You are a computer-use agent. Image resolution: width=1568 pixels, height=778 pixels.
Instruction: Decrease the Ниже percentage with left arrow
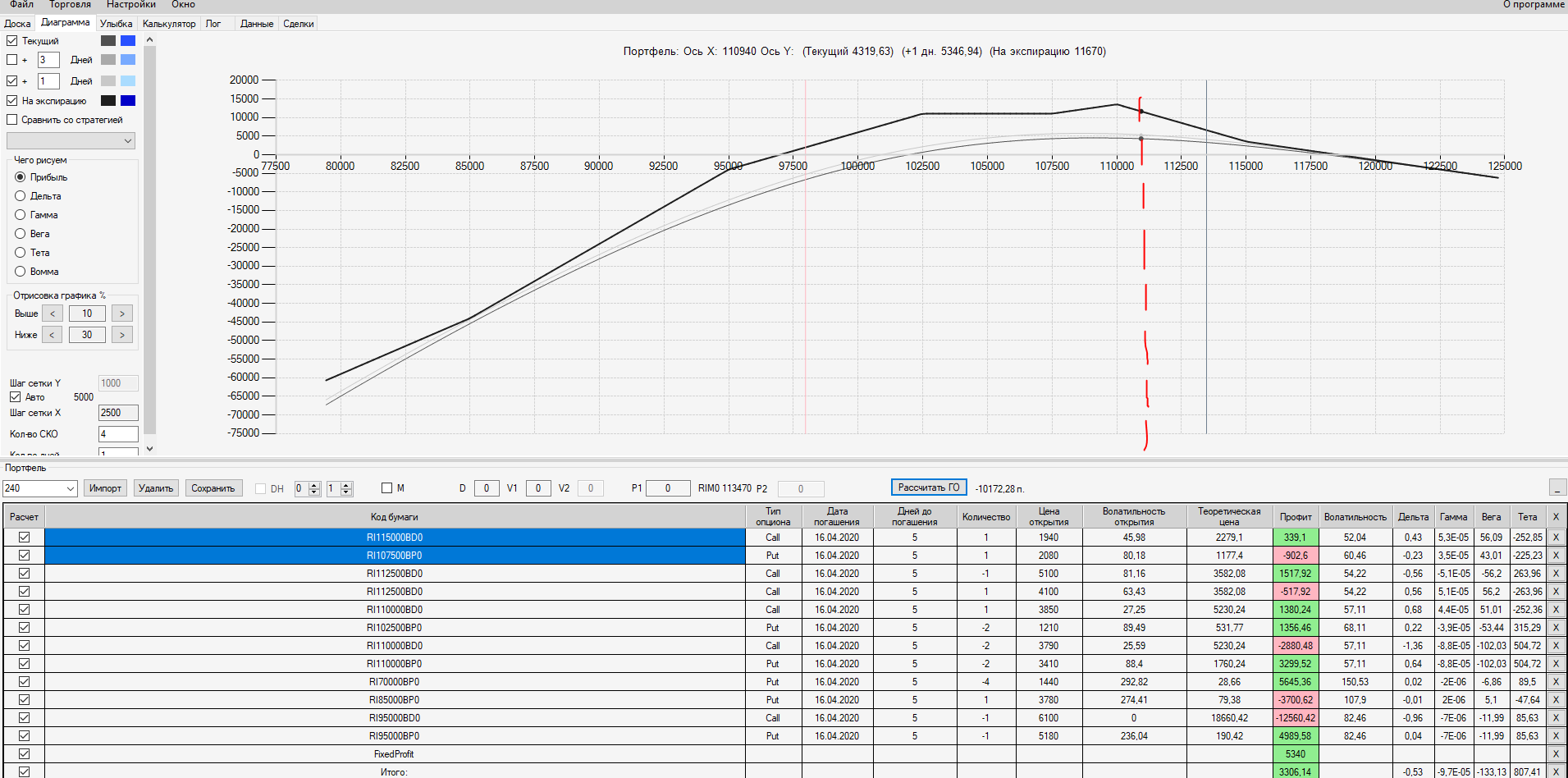point(52,335)
